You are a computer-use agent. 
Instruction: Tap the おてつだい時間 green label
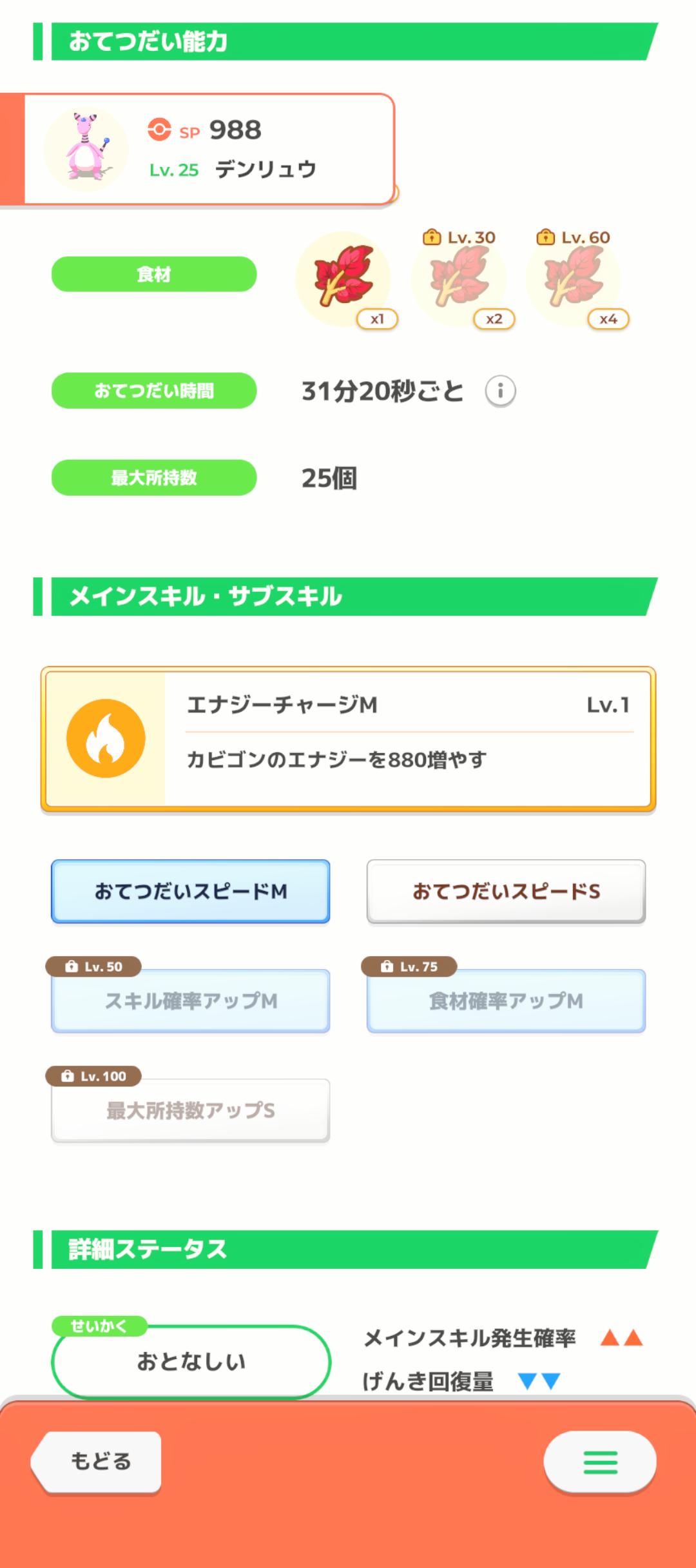[x=154, y=391]
